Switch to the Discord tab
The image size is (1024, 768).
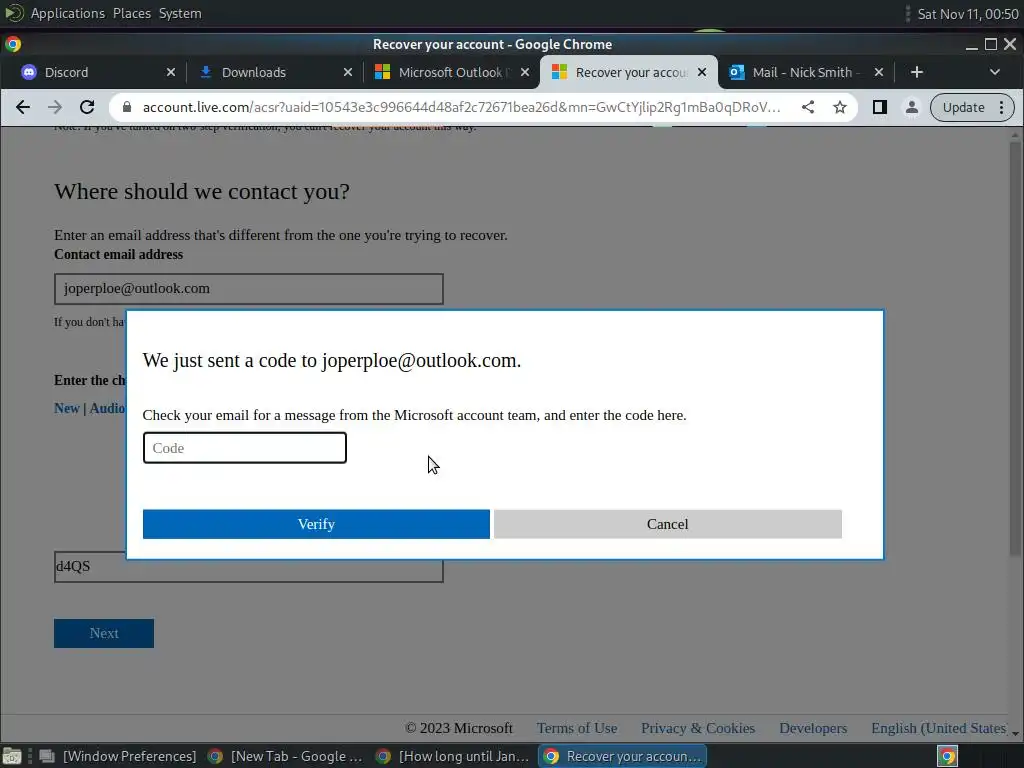coord(65,72)
